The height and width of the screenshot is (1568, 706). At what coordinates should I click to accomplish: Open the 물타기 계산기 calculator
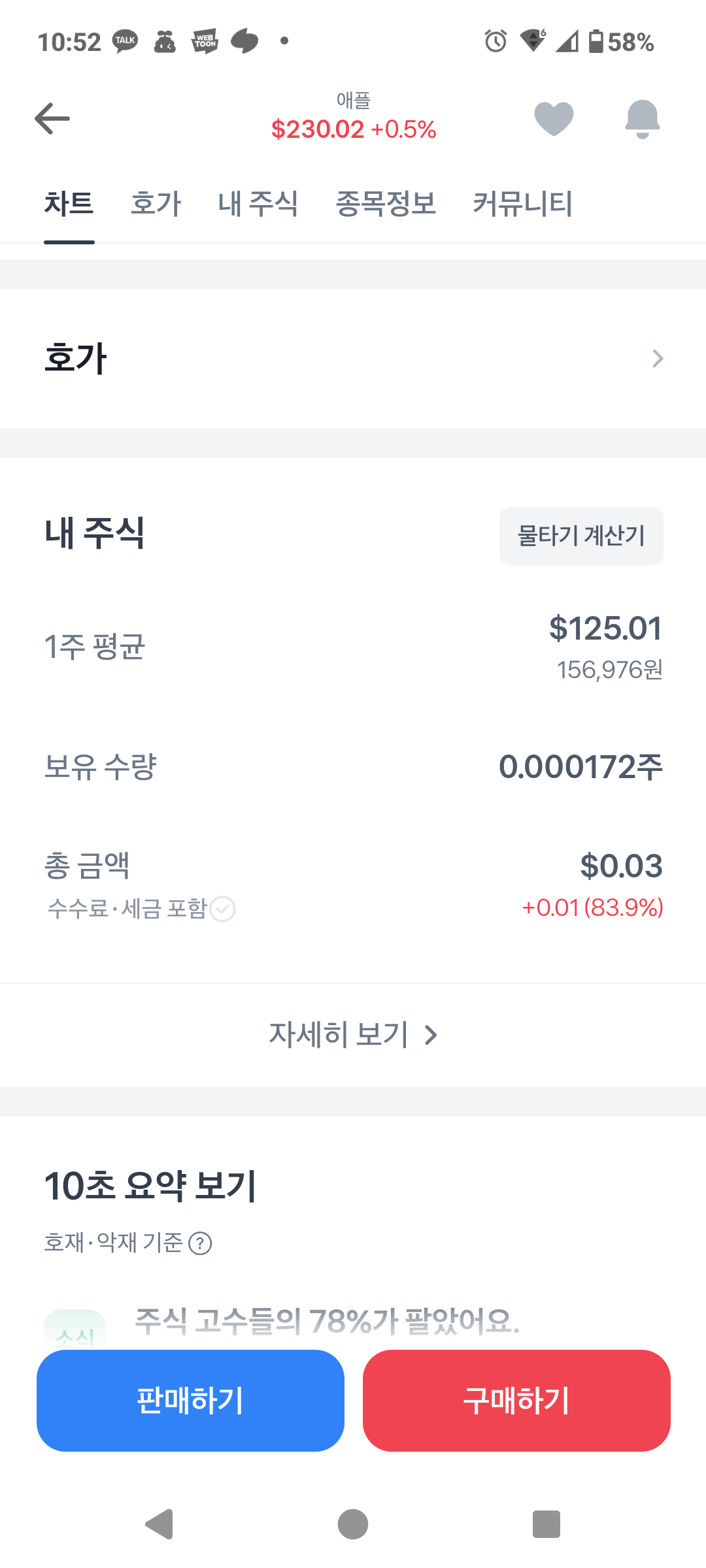pyautogui.click(x=581, y=536)
